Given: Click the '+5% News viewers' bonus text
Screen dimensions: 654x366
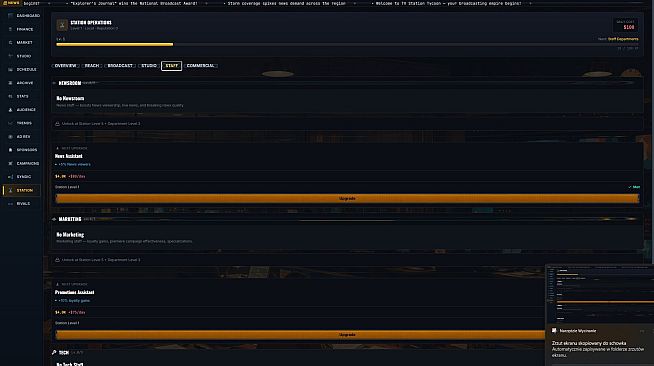Looking at the screenshot, I should pos(74,164).
